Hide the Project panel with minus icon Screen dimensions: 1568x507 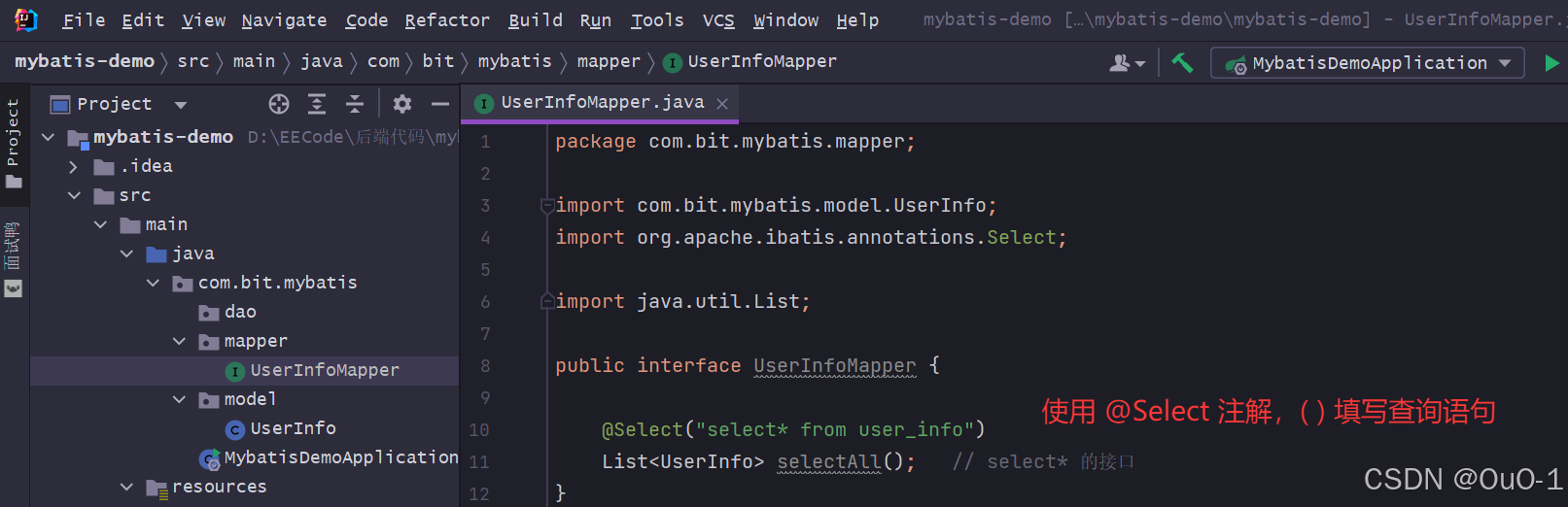[440, 104]
